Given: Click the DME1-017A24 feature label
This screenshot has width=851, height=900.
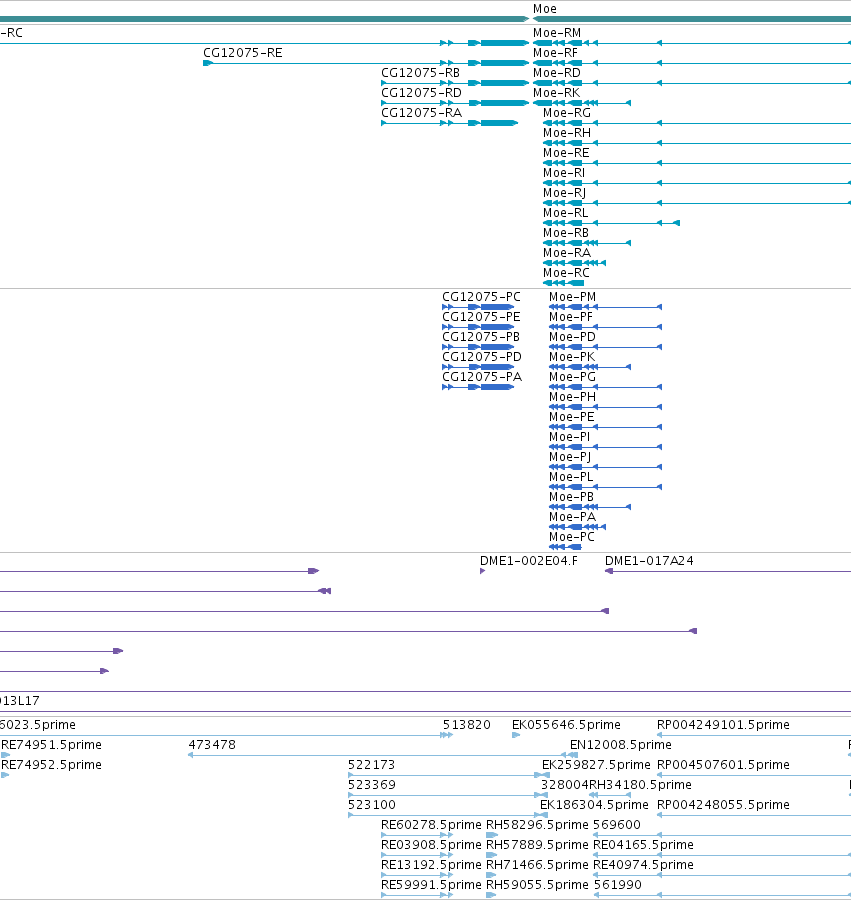Looking at the screenshot, I should tap(649, 561).
